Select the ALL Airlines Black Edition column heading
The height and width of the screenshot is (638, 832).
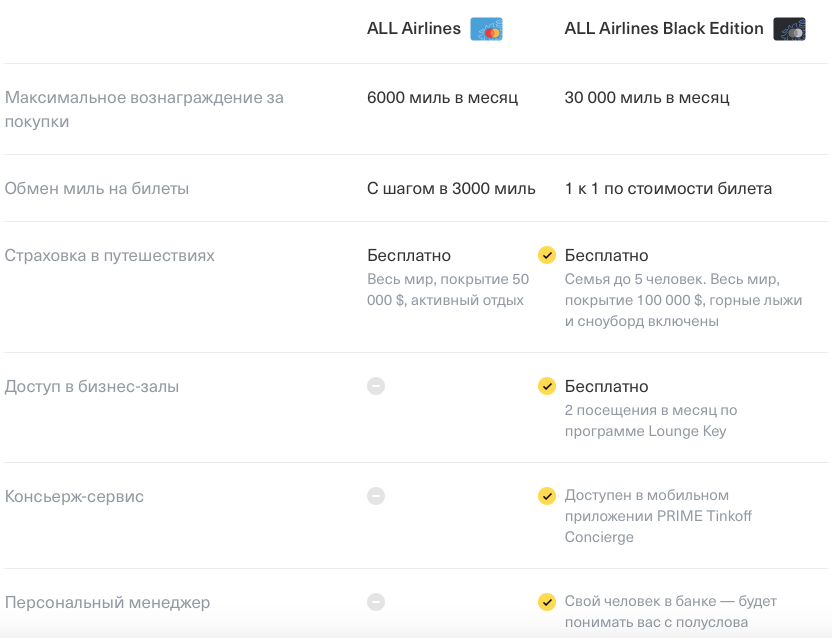coord(664,29)
